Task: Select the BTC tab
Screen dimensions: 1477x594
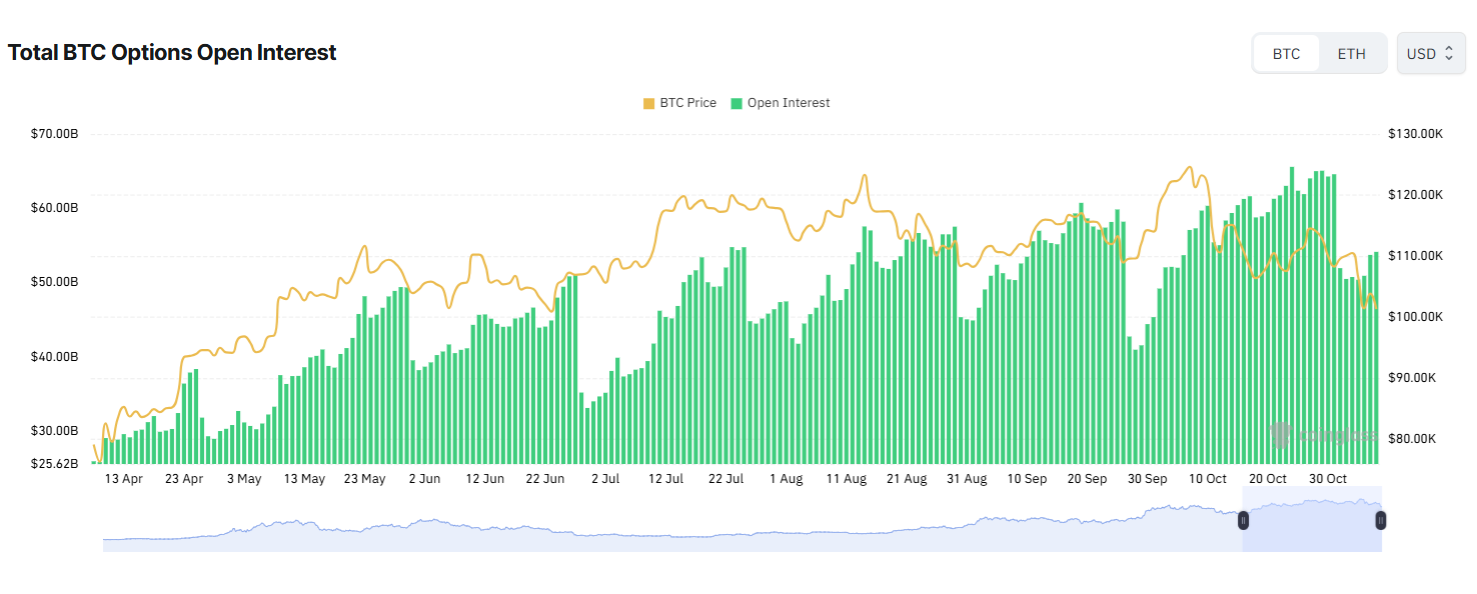Action: pyautogui.click(x=1286, y=53)
